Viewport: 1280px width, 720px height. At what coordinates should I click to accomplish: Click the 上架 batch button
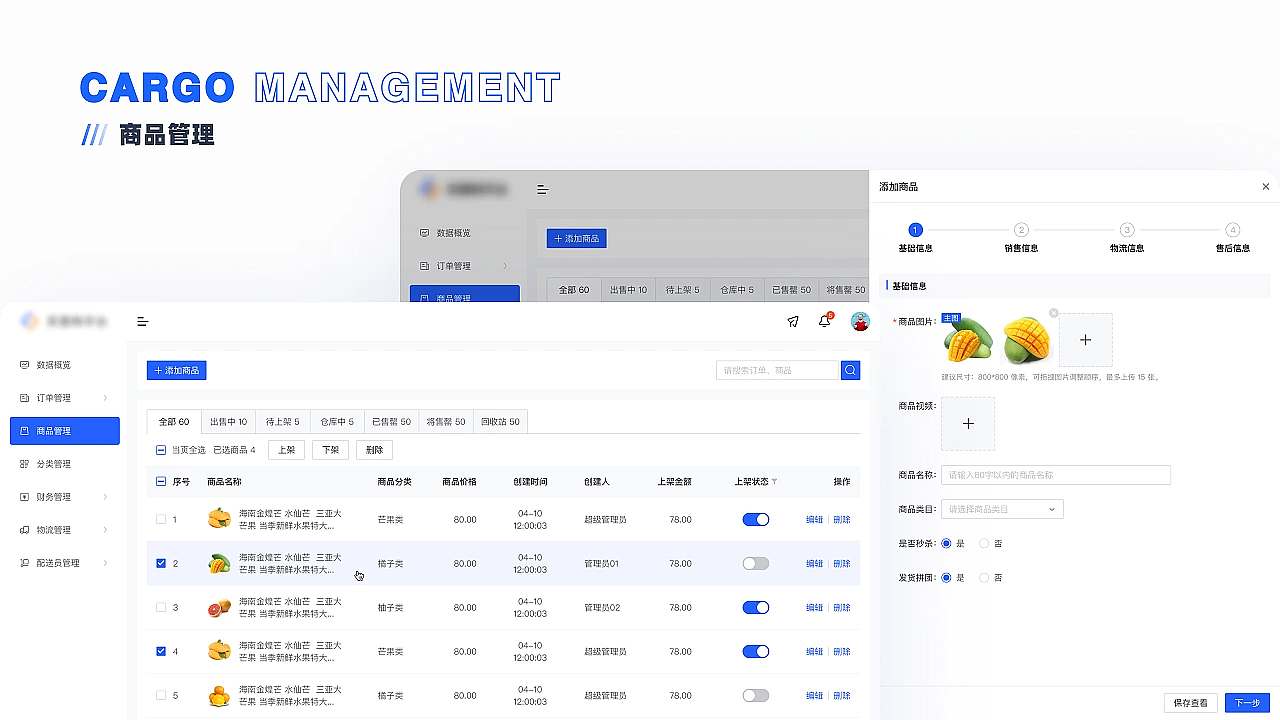(x=286, y=450)
